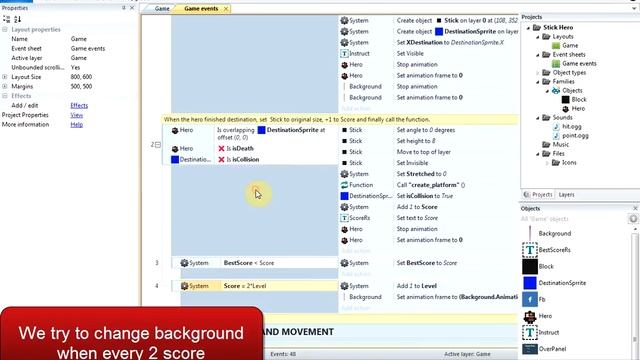Image resolution: width=640 pixels, height=360 pixels.
Task: Open the More information Help link
Action: pyautogui.click(x=76, y=124)
